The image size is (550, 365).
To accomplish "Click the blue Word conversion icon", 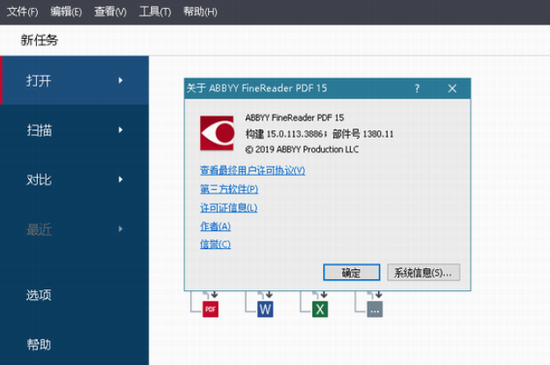I will [x=265, y=309].
